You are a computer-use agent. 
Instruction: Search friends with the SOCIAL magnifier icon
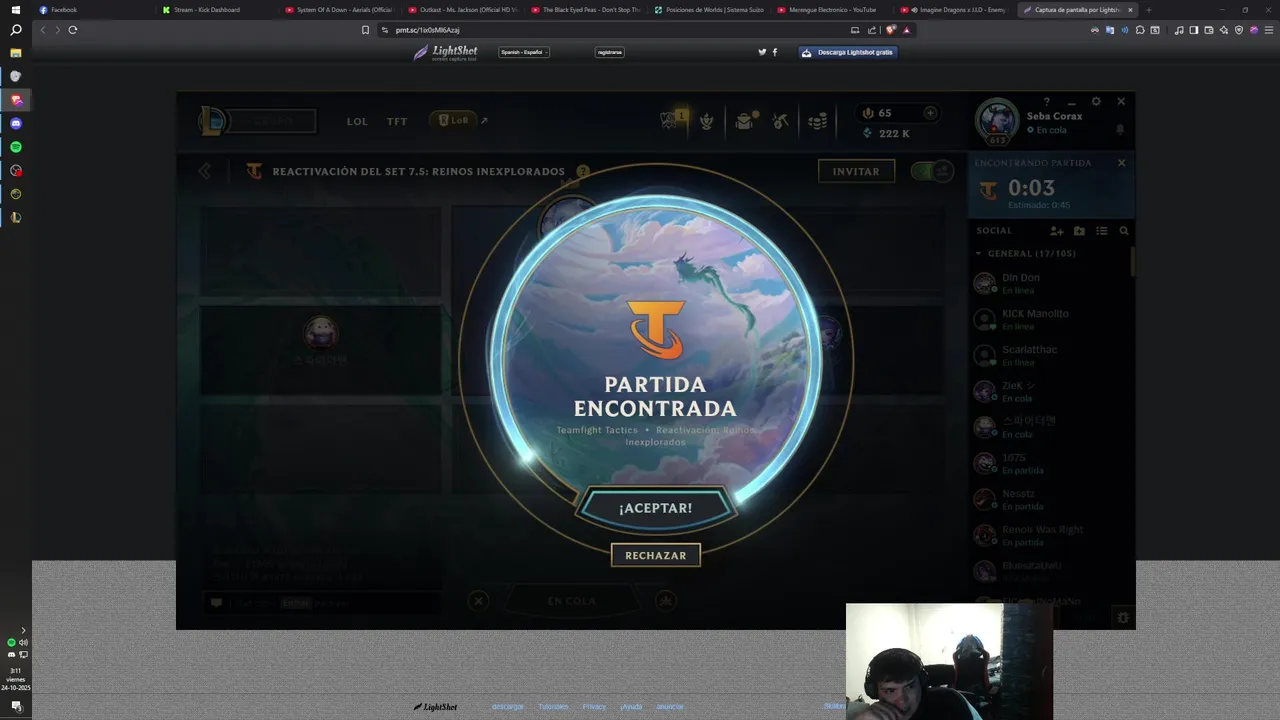click(1124, 231)
